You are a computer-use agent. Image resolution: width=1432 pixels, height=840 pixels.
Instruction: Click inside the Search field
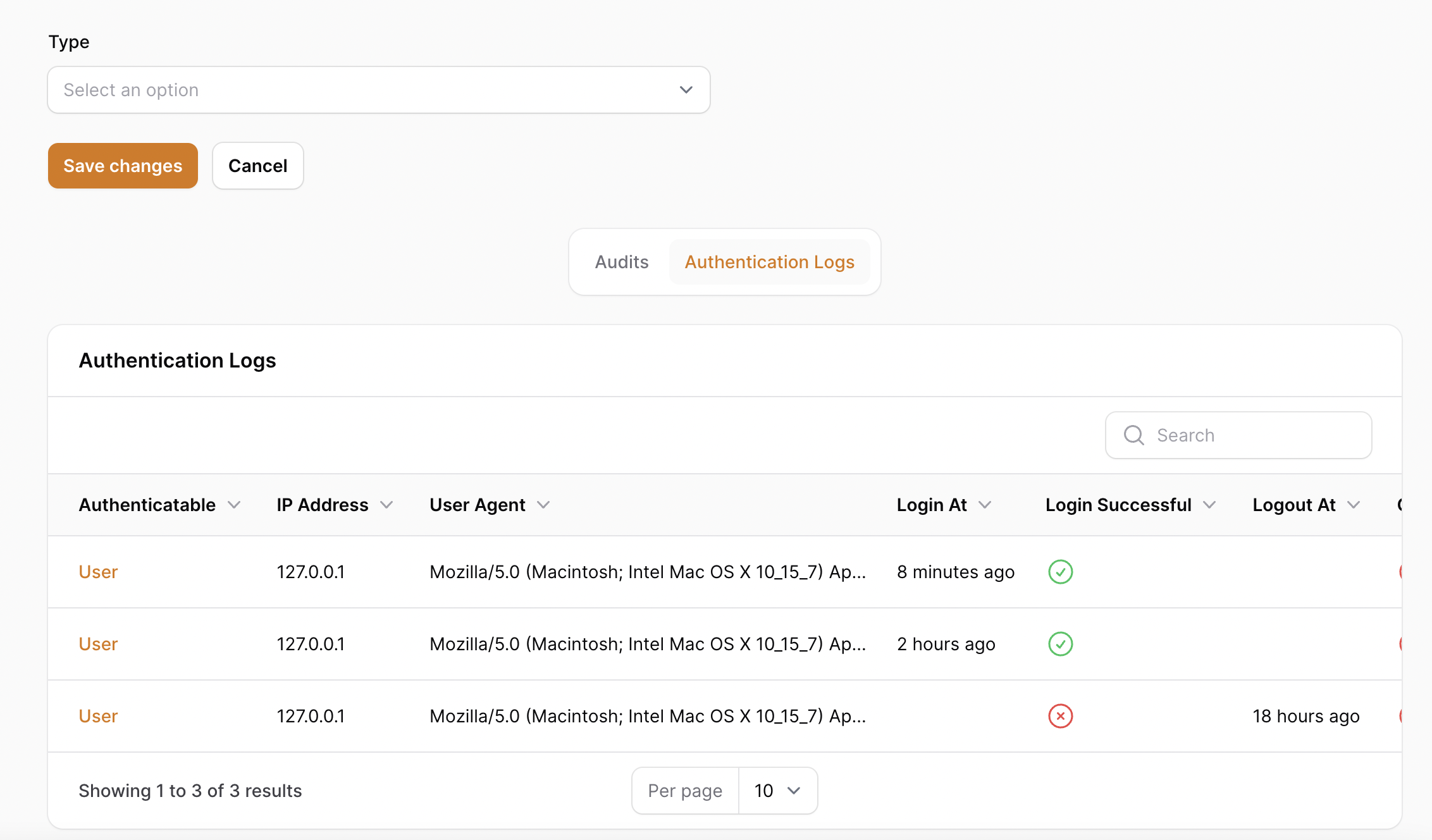[x=1240, y=435]
